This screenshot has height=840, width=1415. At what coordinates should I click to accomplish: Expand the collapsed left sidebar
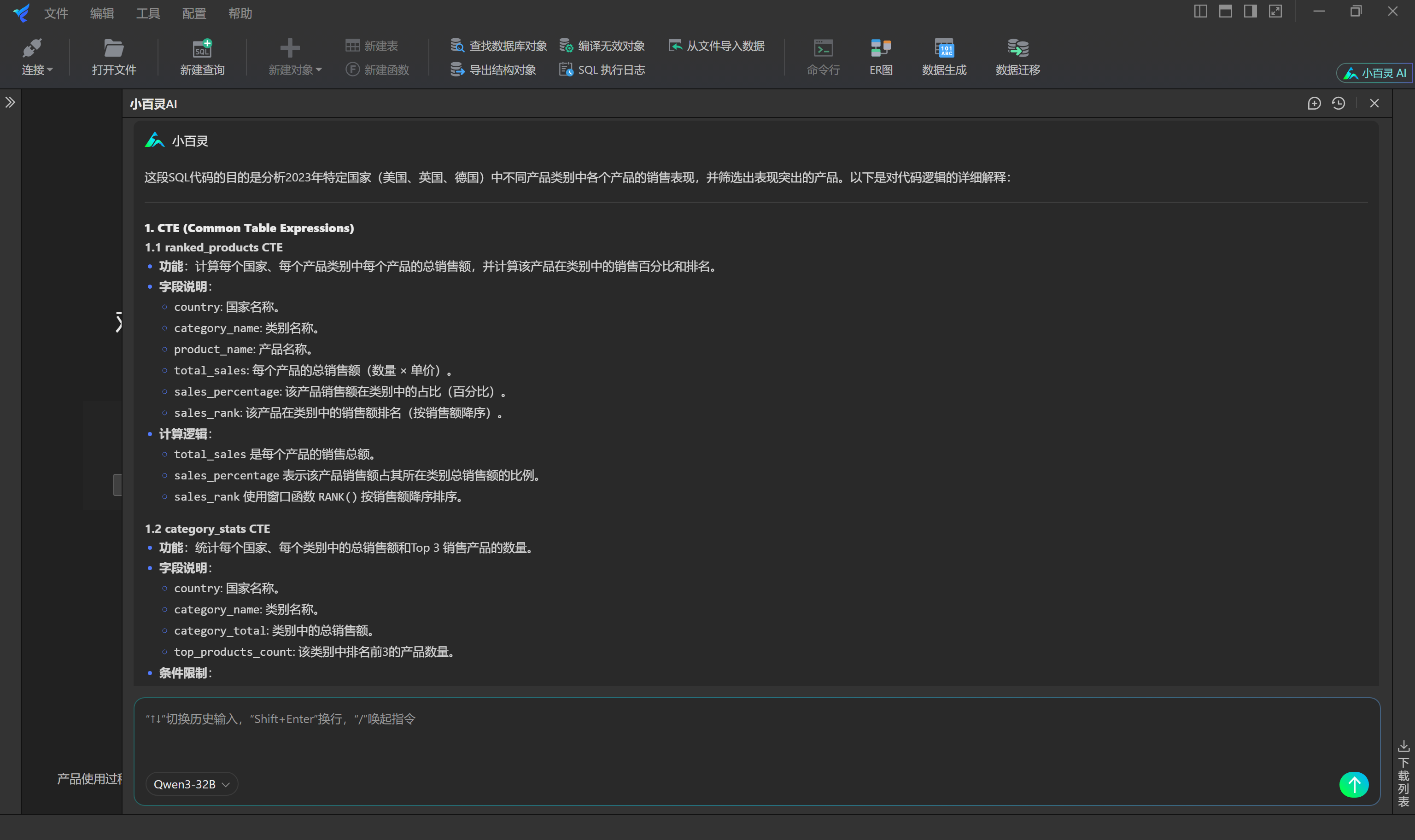coord(10,102)
